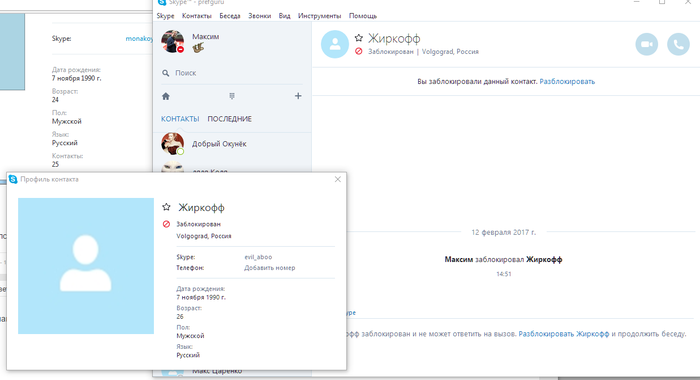Click the Жиркофф name in chat header
Screen dimensions: 700x380
394,38
